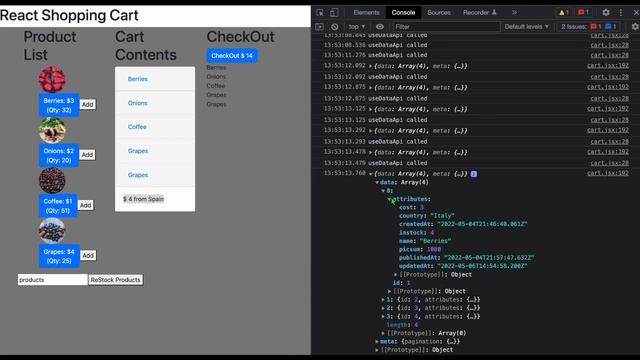Open the top context selector dropdown

(356, 27)
